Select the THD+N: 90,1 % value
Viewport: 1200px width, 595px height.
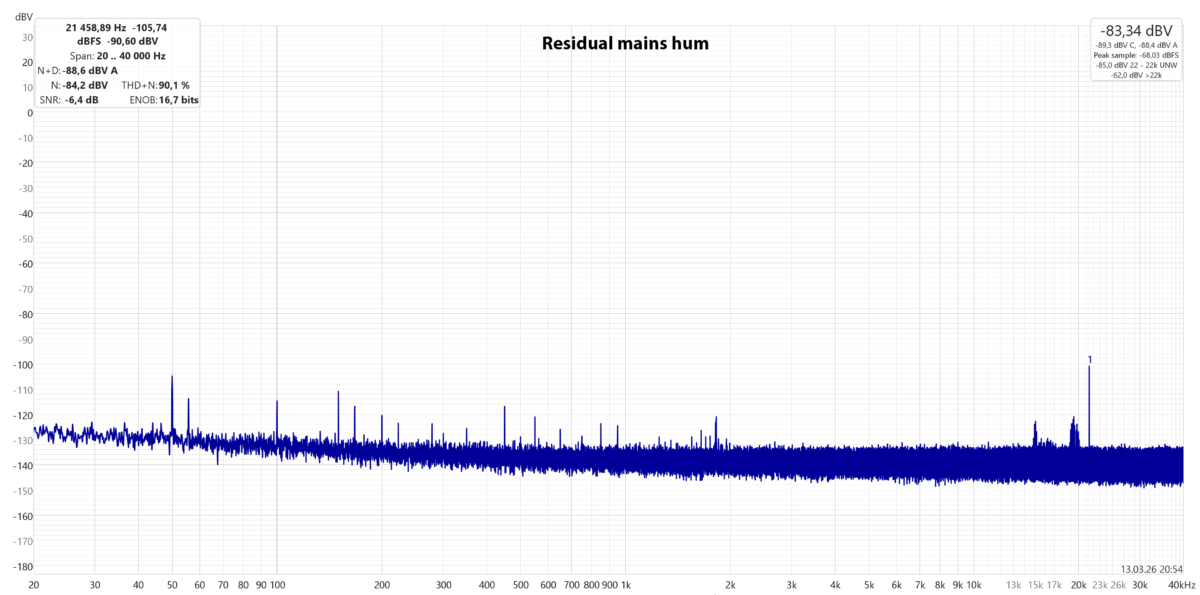[155, 85]
